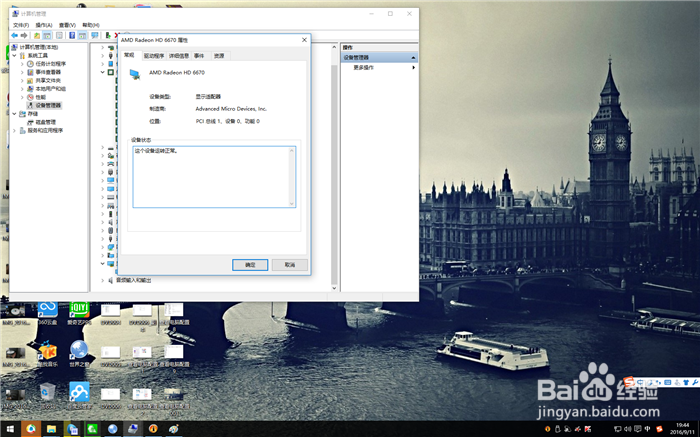Click the 确定 button in dialog
Viewport: 700px width, 437px height.
[250, 265]
